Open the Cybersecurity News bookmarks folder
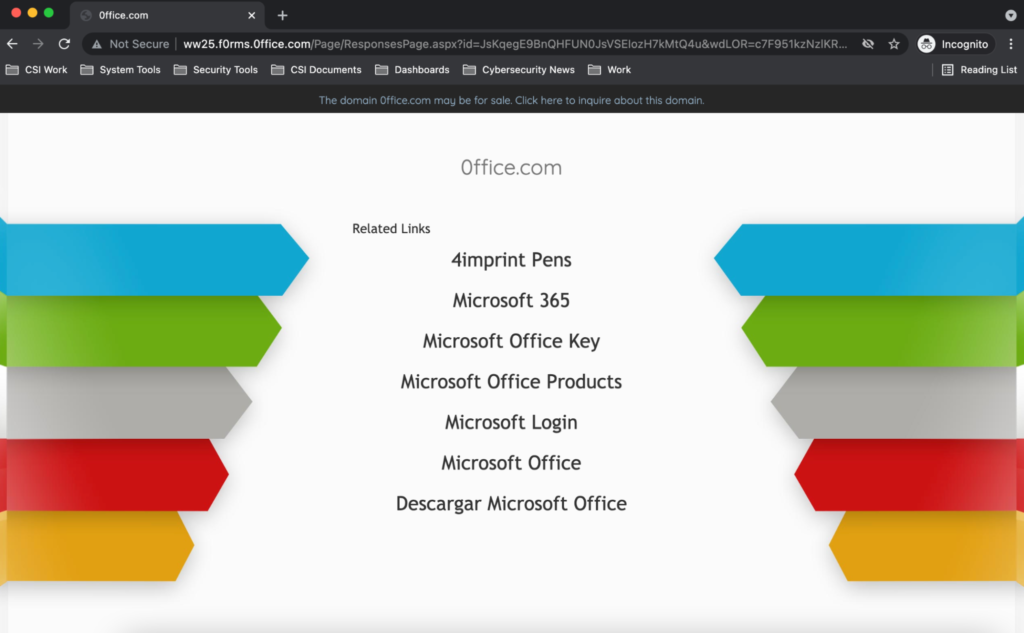The image size is (1024, 633). point(519,70)
